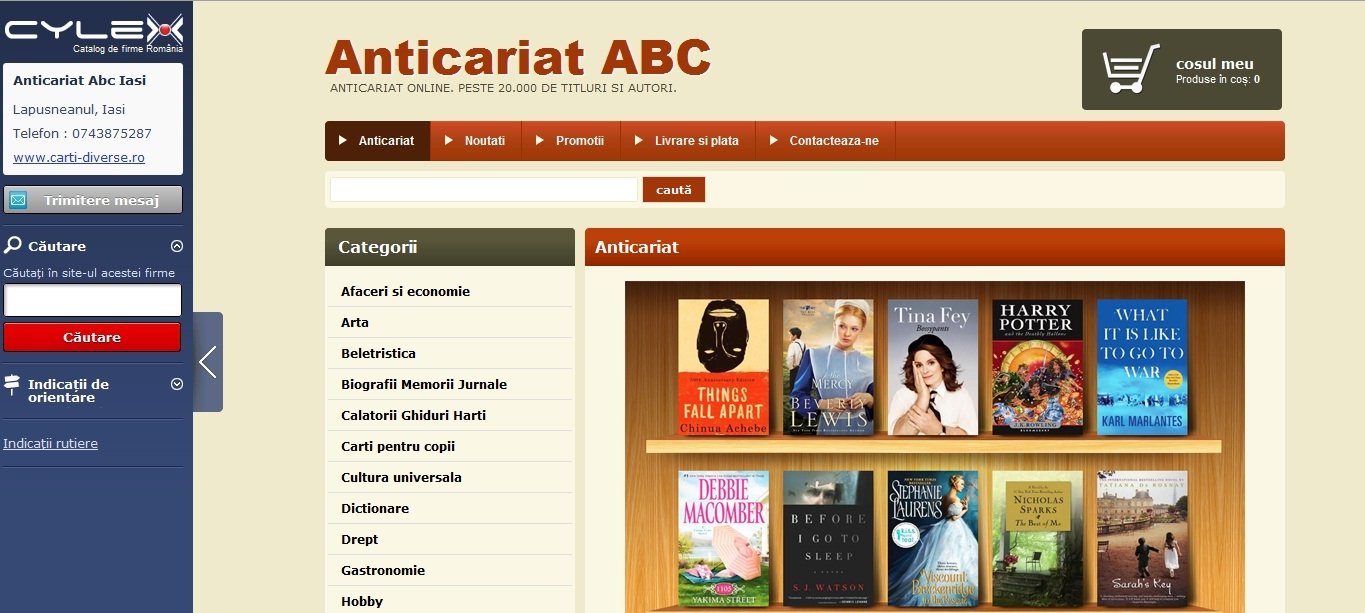Screen dimensions: 1365x613
Task: Click the cosul meu cart label
Action: click(x=1215, y=64)
